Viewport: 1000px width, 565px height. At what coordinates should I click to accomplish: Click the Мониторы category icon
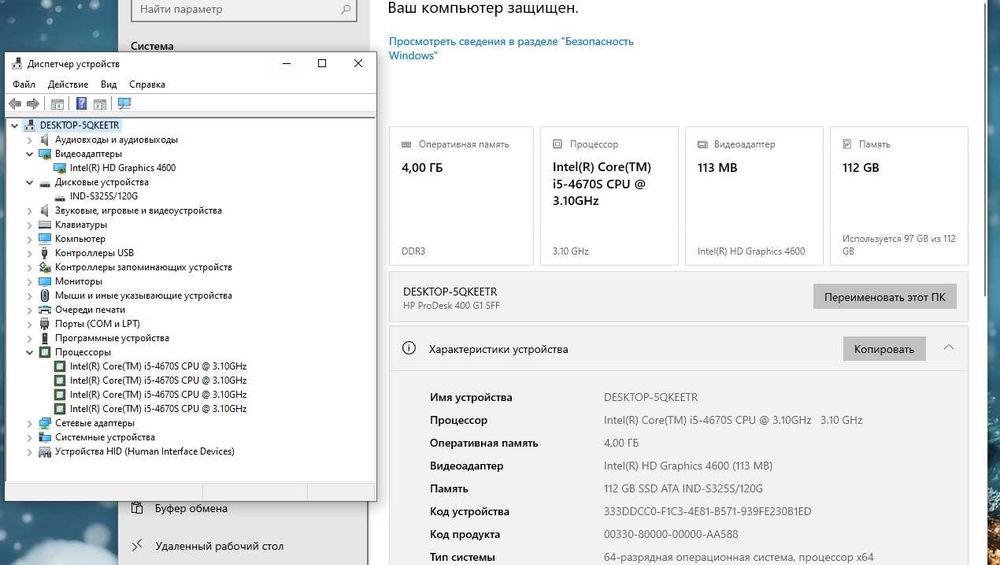pyautogui.click(x=45, y=281)
